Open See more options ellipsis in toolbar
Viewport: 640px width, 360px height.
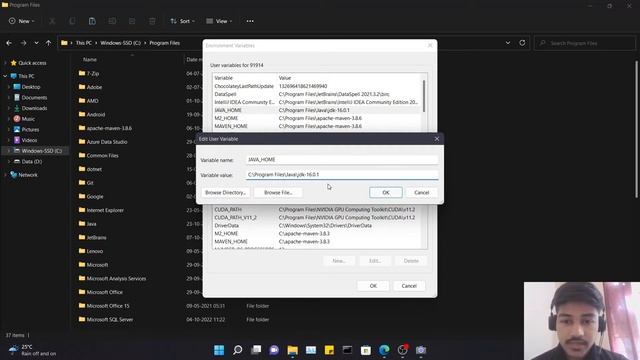point(250,21)
